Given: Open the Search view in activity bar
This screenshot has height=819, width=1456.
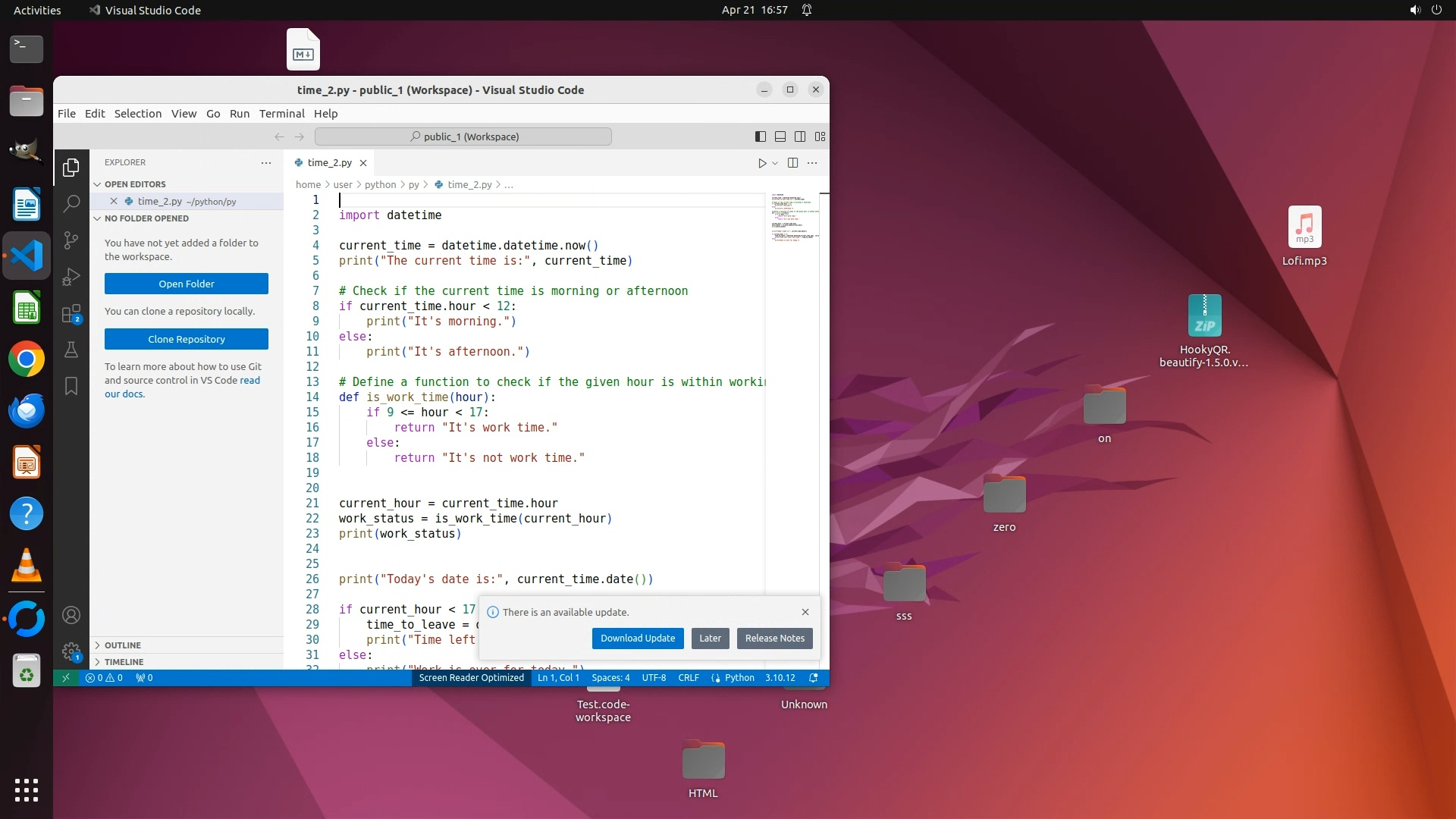Looking at the screenshot, I should (71, 203).
